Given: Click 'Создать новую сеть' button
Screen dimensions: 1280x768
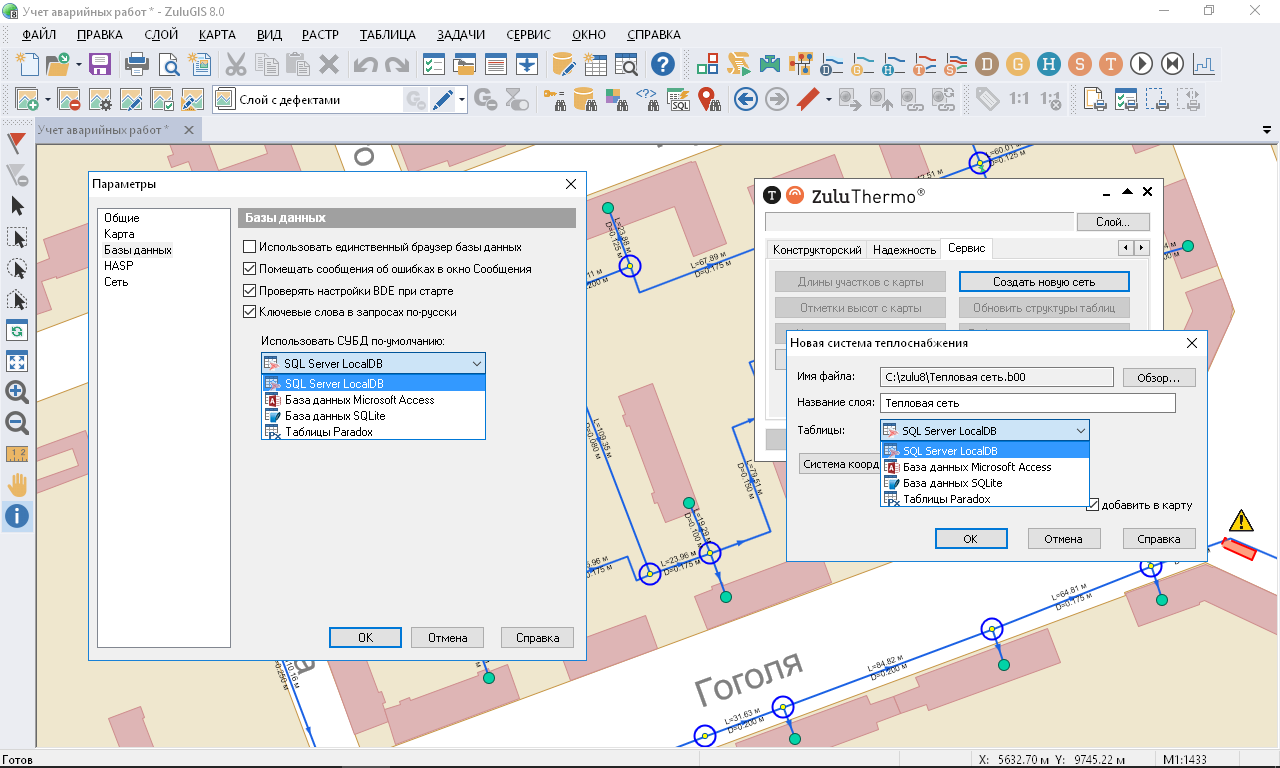Looking at the screenshot, I should [x=1043, y=282].
